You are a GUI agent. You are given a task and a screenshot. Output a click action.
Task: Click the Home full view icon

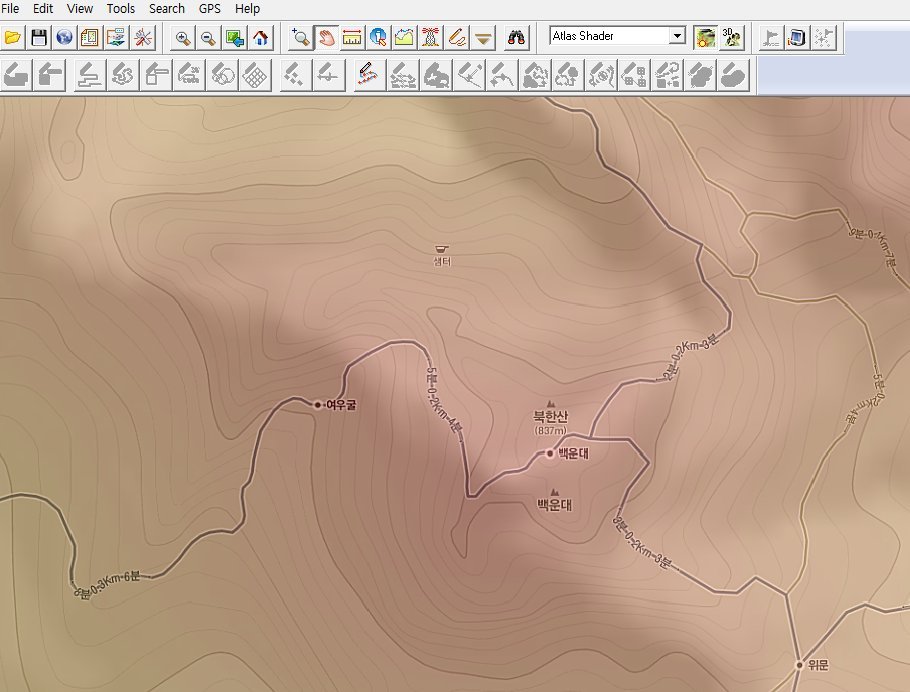(x=260, y=38)
